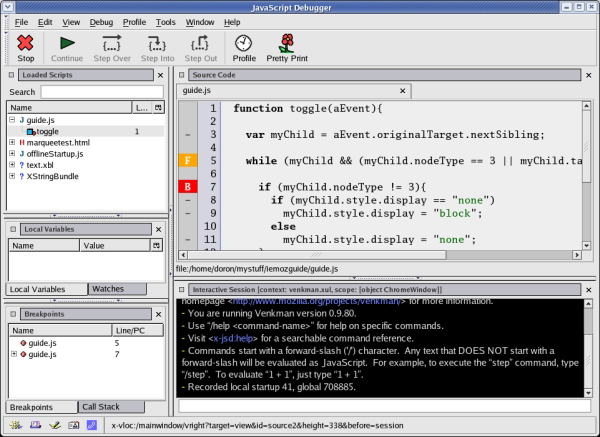Click the Step Over icon
This screenshot has width=600, height=437.
tap(111, 43)
